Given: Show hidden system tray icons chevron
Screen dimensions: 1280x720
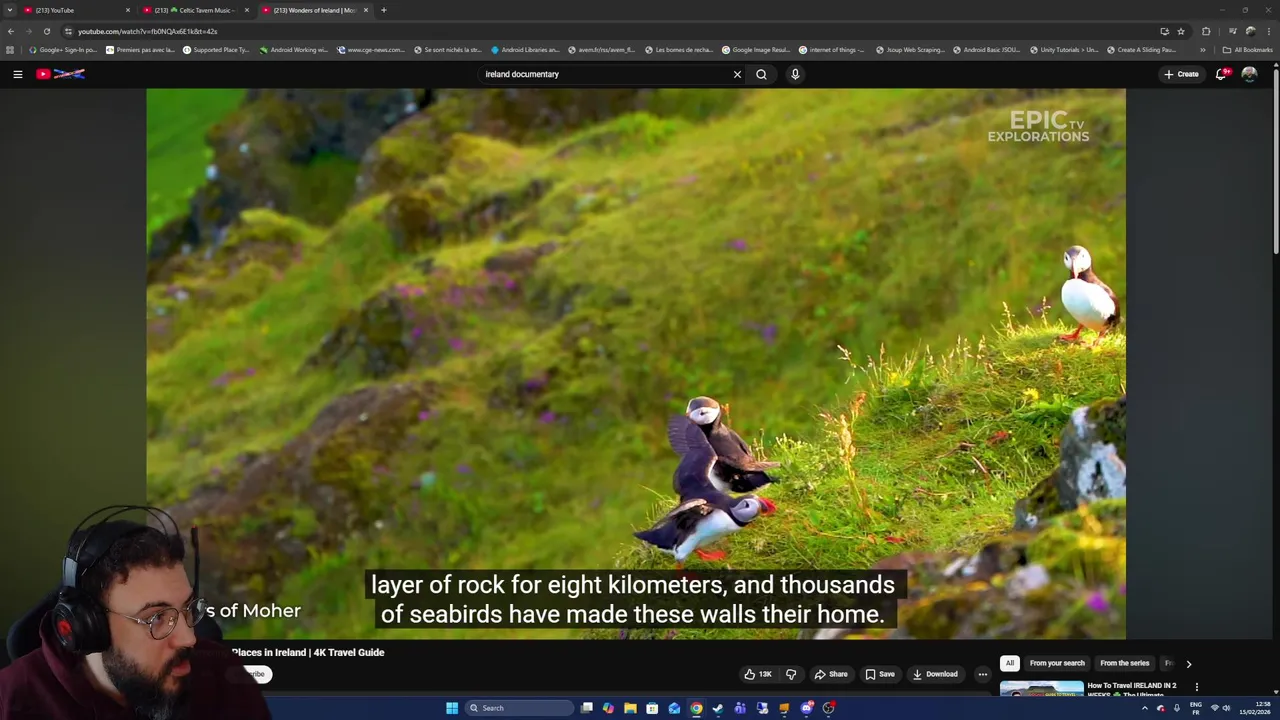Looking at the screenshot, I should pos(1145,708).
